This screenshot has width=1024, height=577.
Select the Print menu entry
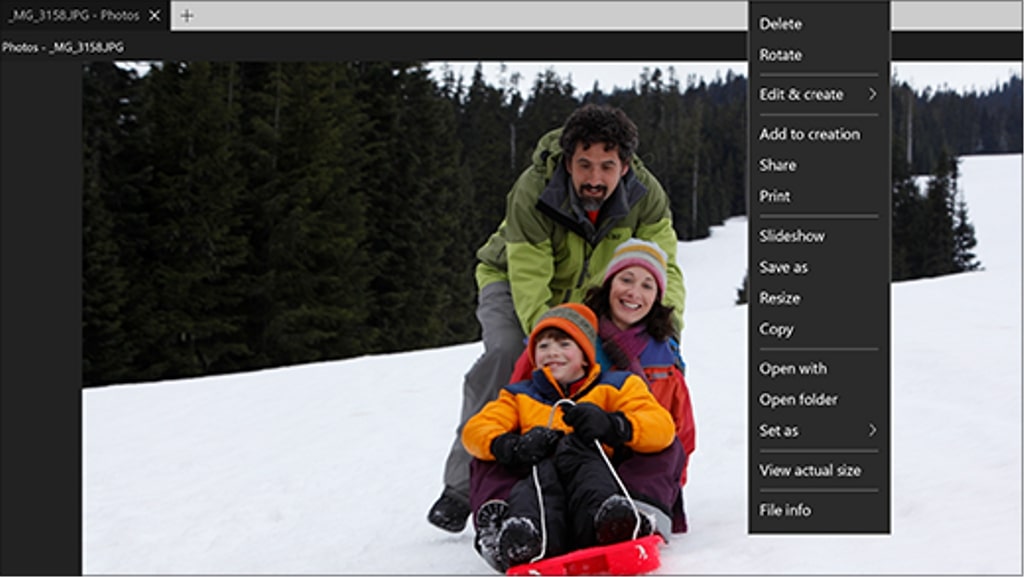(775, 196)
